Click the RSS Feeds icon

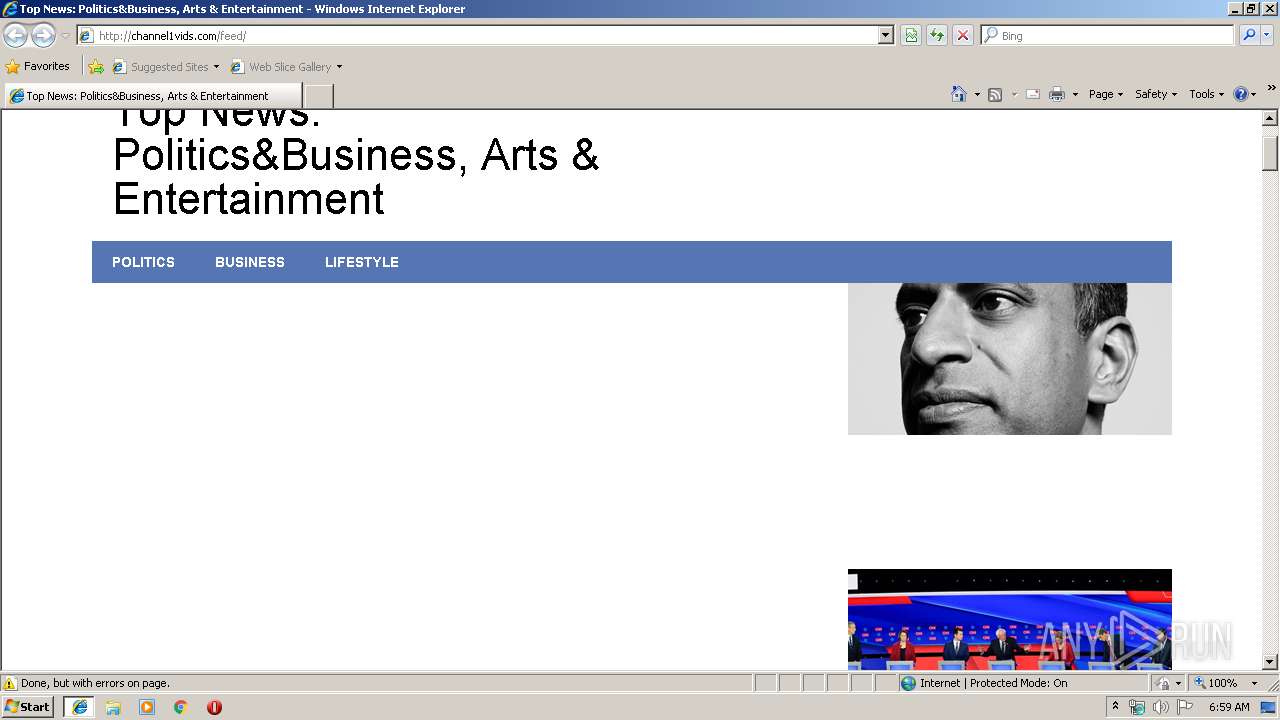[x=995, y=94]
